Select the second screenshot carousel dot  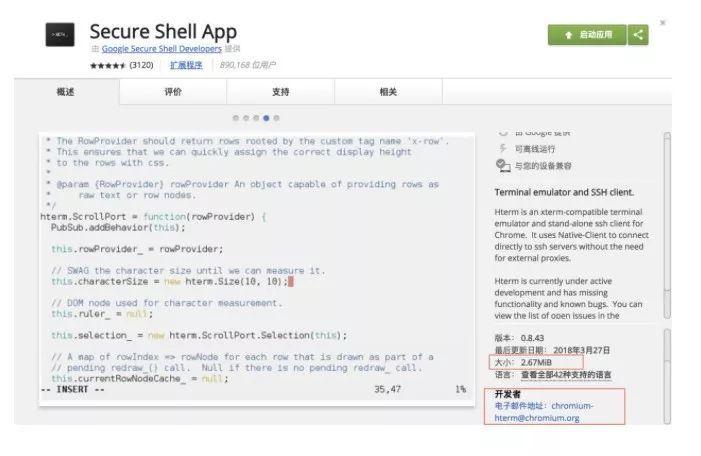246,118
